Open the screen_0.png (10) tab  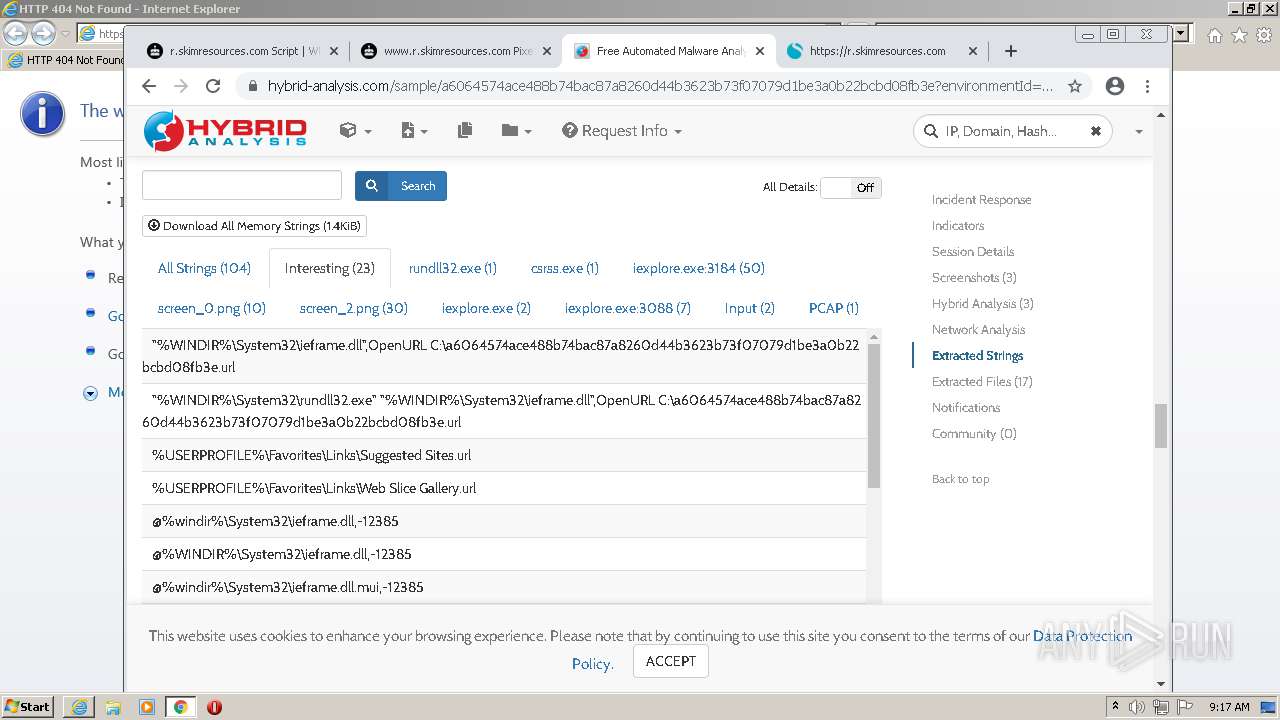coord(212,308)
